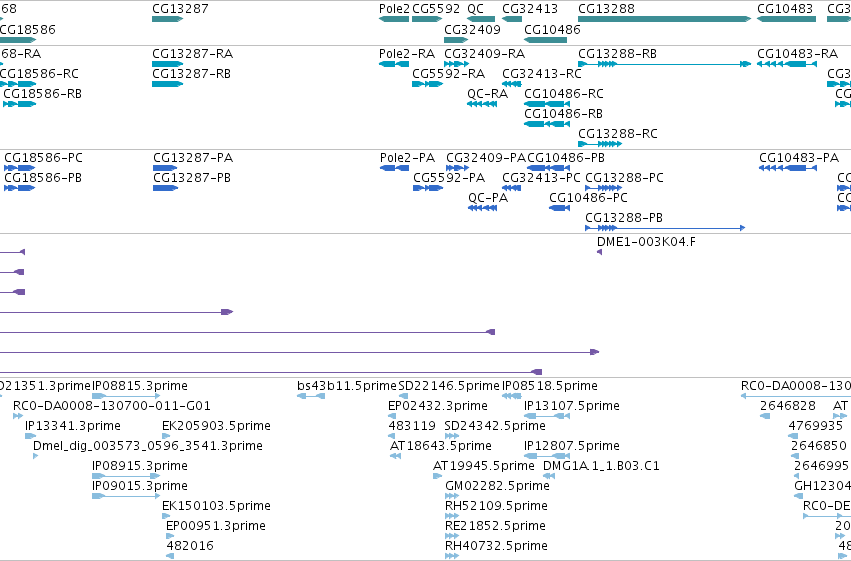The height and width of the screenshot is (561, 851).
Task: Click the QC-RA transcript
Action: click(482, 104)
